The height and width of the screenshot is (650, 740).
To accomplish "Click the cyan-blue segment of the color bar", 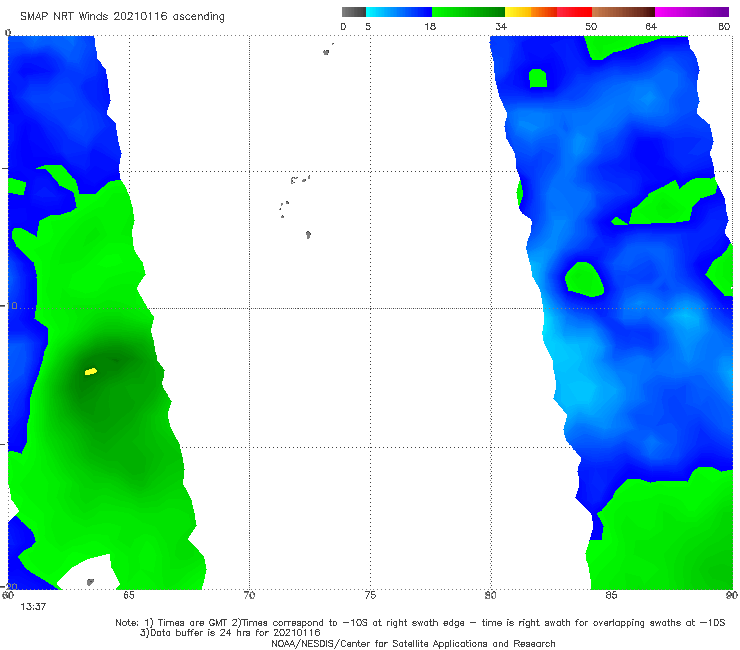I will coord(399,12).
